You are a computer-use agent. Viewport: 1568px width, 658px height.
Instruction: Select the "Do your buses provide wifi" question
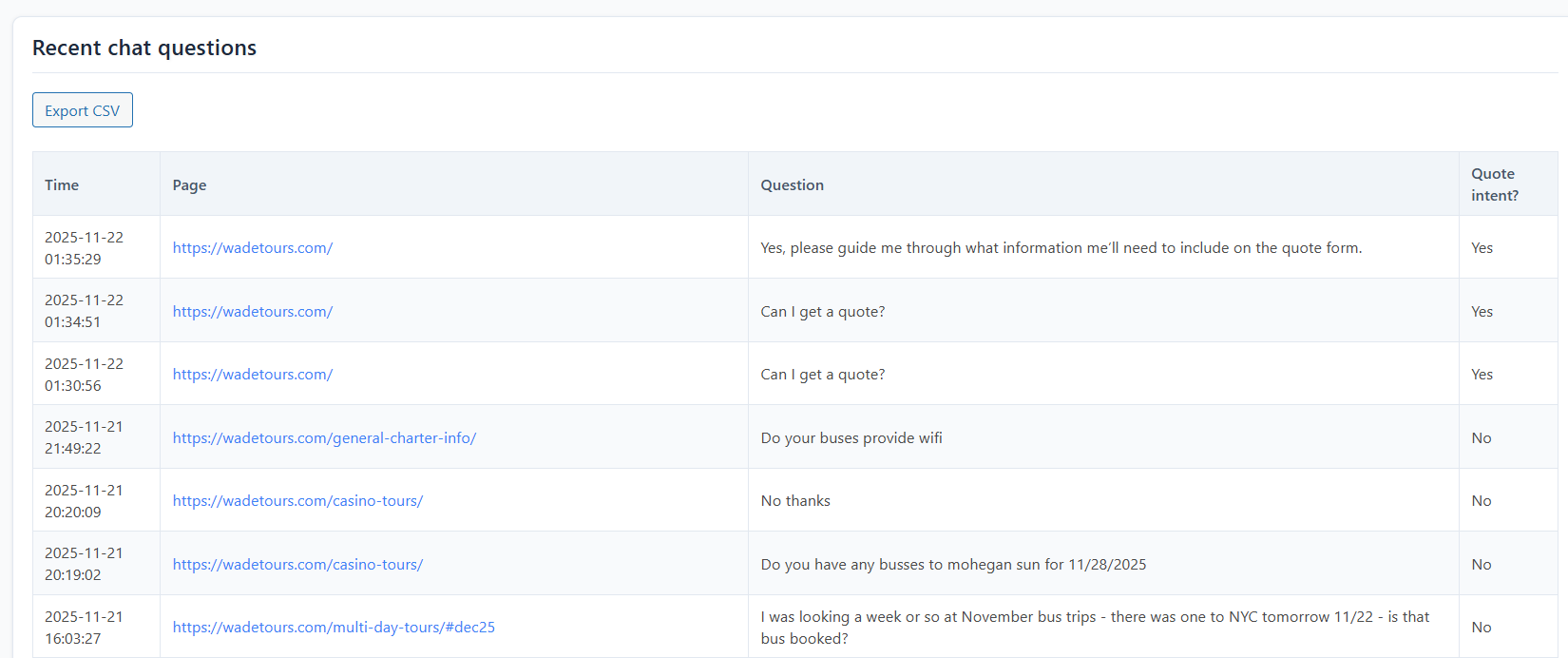(851, 438)
